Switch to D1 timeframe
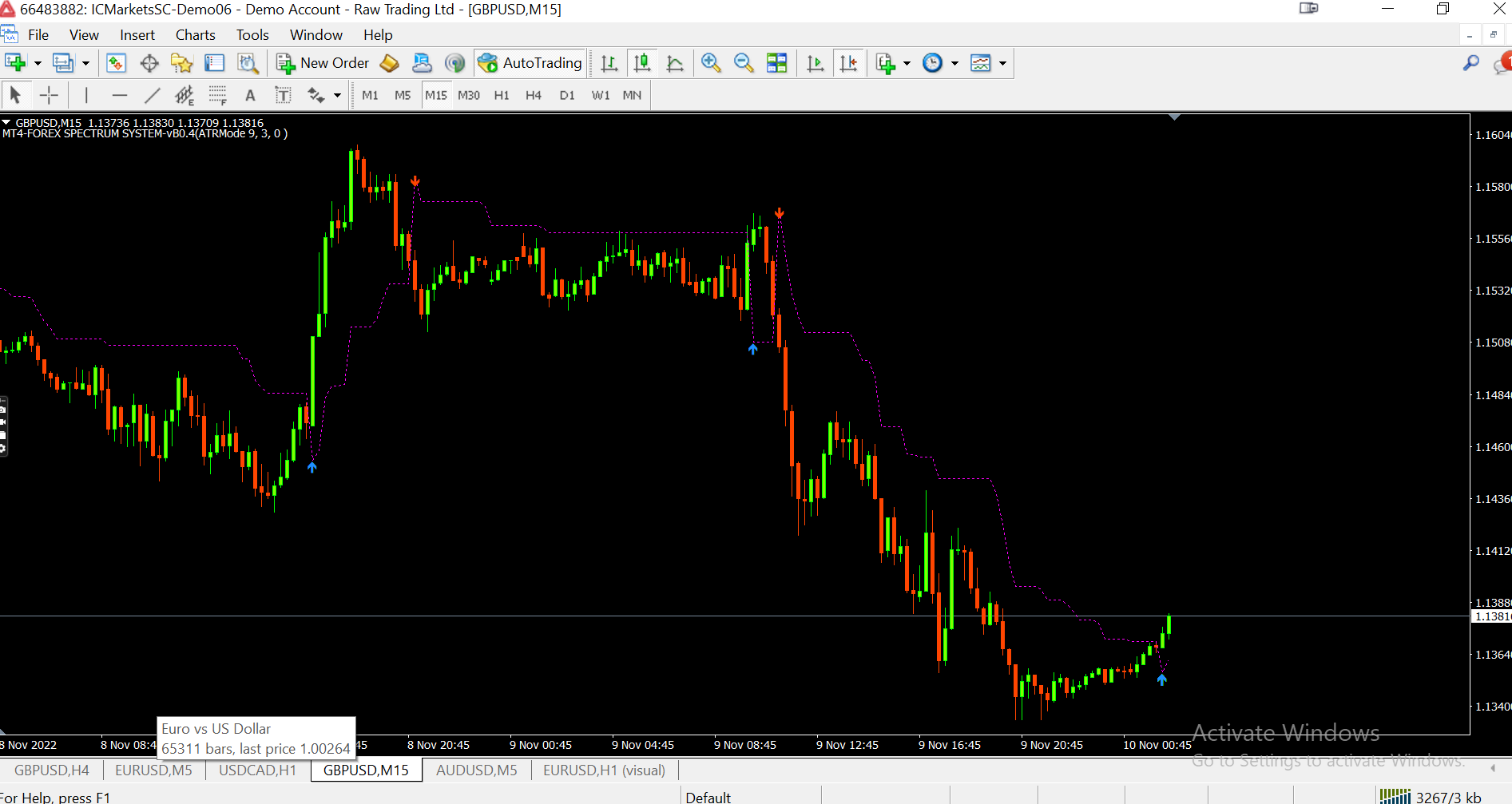The width and height of the screenshot is (1512, 804). [567, 95]
